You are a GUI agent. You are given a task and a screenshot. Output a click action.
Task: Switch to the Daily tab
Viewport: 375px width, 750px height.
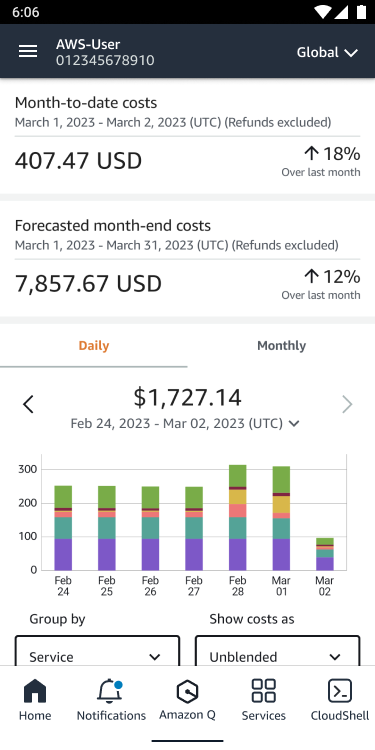94,346
